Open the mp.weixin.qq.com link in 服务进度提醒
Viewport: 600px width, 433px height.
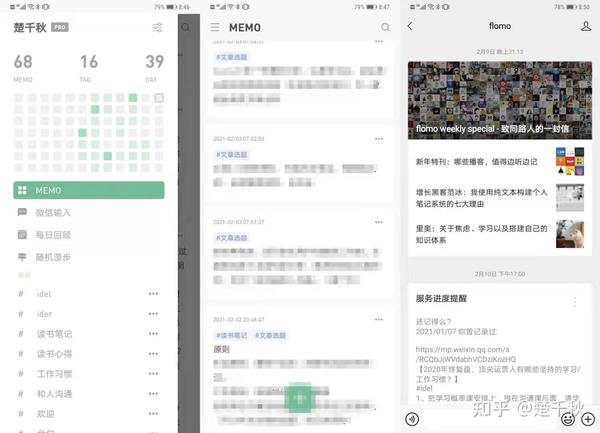466,354
